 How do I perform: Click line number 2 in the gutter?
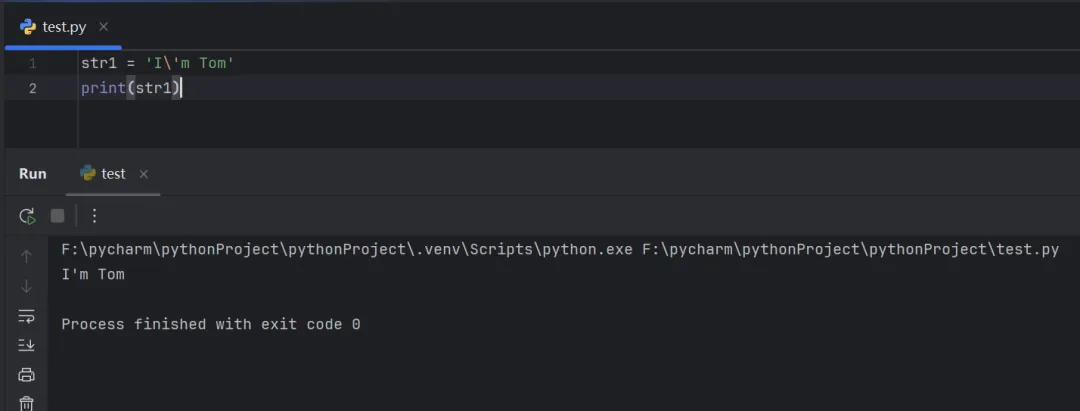[x=32, y=88]
